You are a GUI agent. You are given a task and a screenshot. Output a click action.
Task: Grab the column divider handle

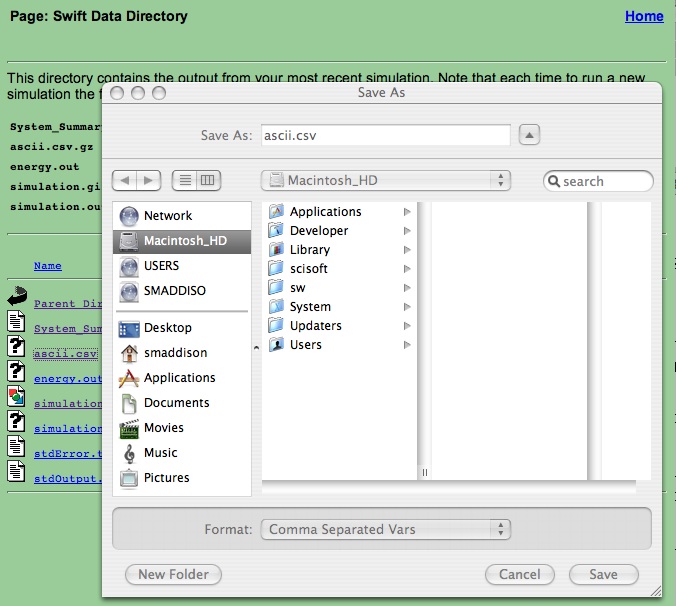[425, 472]
